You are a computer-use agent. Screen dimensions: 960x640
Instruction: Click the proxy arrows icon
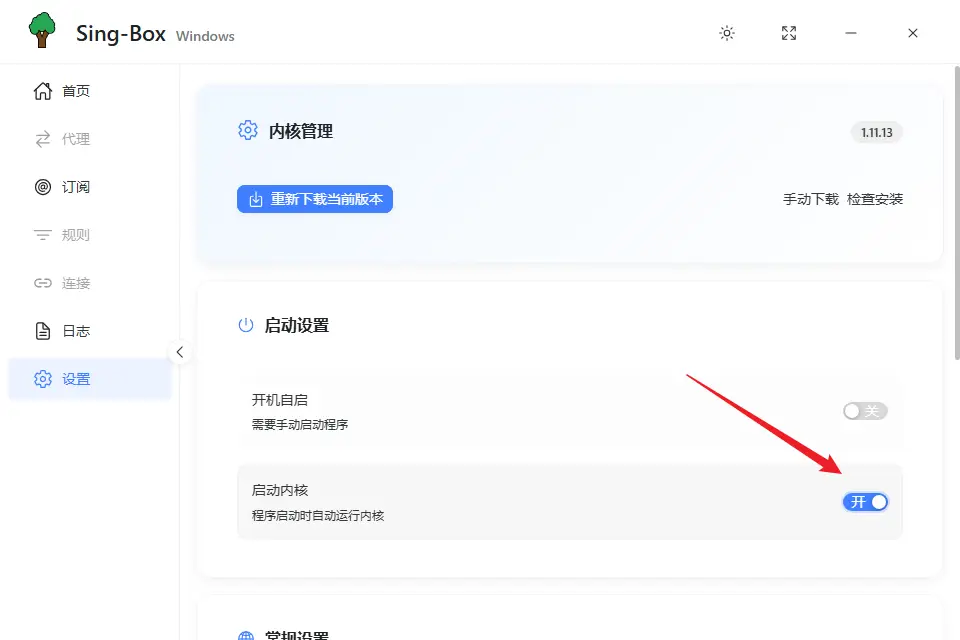point(42,139)
